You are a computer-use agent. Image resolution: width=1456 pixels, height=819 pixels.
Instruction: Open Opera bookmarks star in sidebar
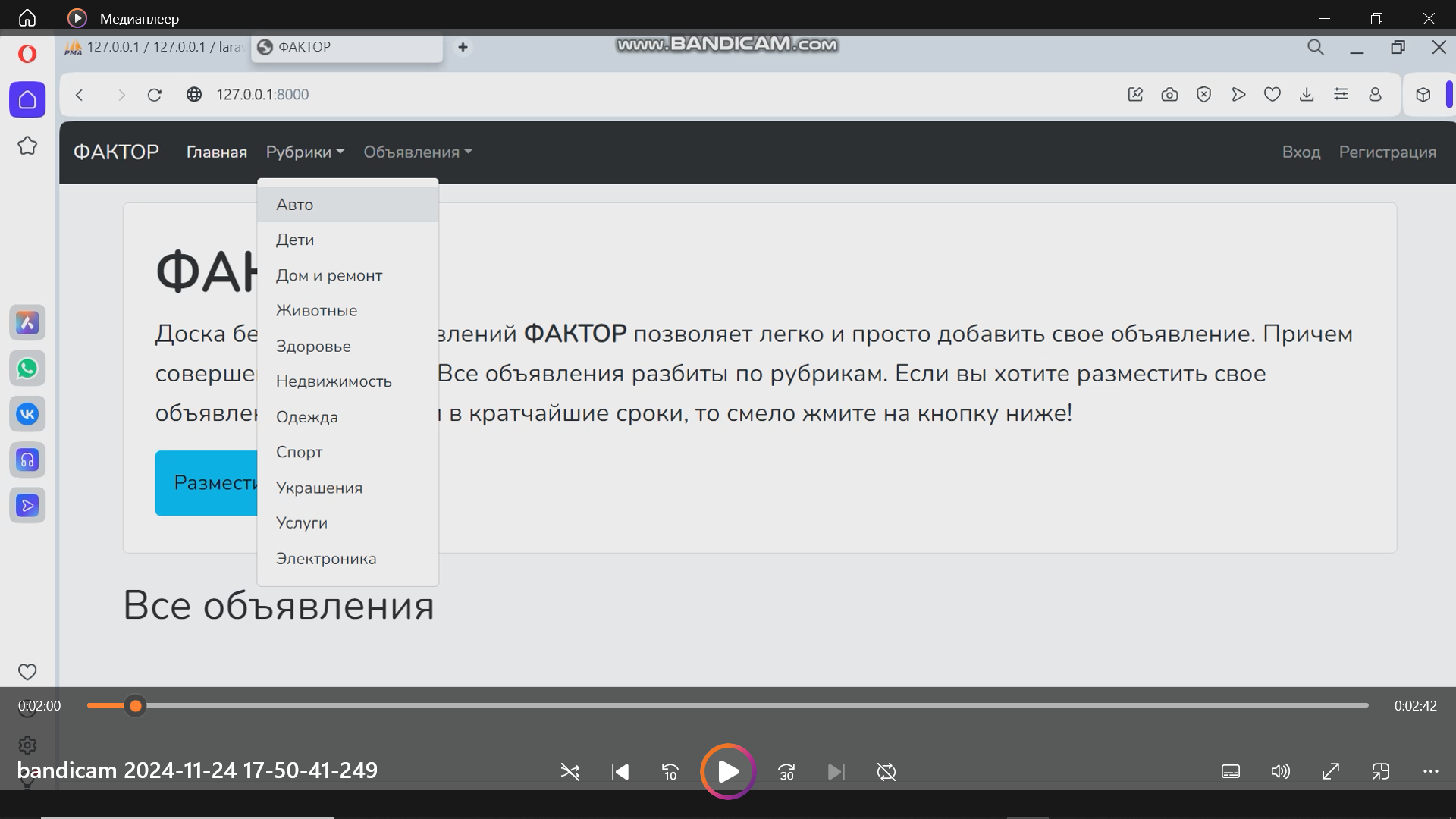(27, 146)
